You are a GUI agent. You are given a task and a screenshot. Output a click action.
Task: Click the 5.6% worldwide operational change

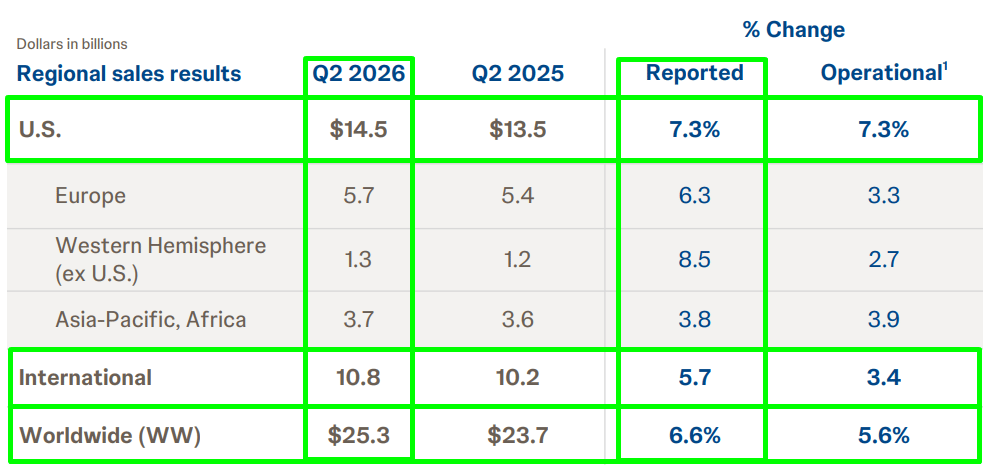(x=884, y=435)
